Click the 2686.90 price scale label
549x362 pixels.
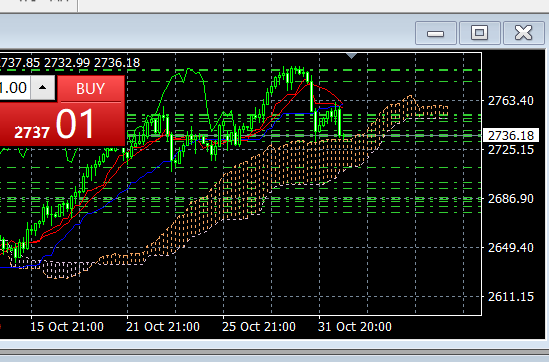point(510,199)
